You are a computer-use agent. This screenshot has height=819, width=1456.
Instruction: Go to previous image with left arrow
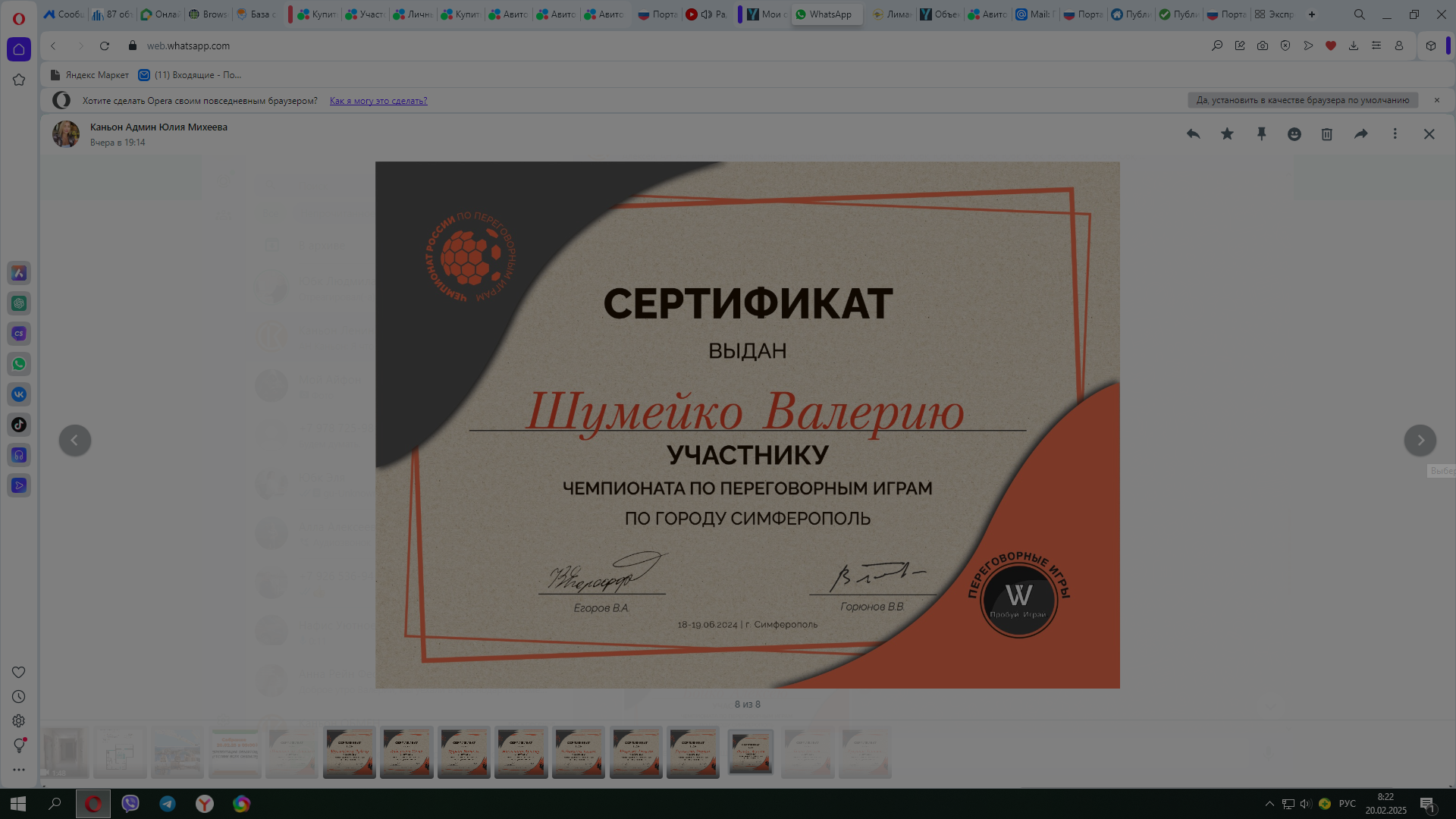tap(75, 440)
